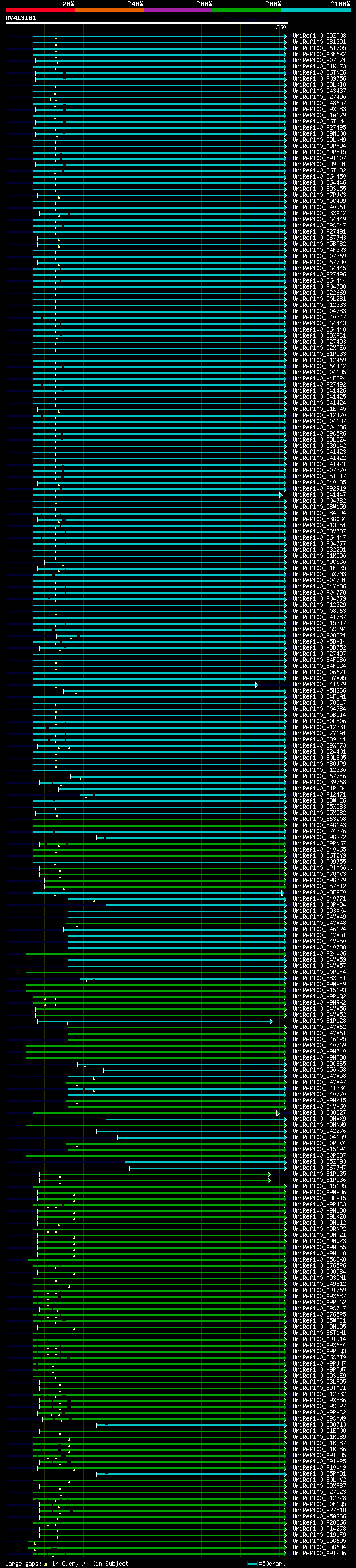Screen dimensions: 356x1568
Task: Select hit label UniRef100_Q677F6
Action: tap(319, 776)
